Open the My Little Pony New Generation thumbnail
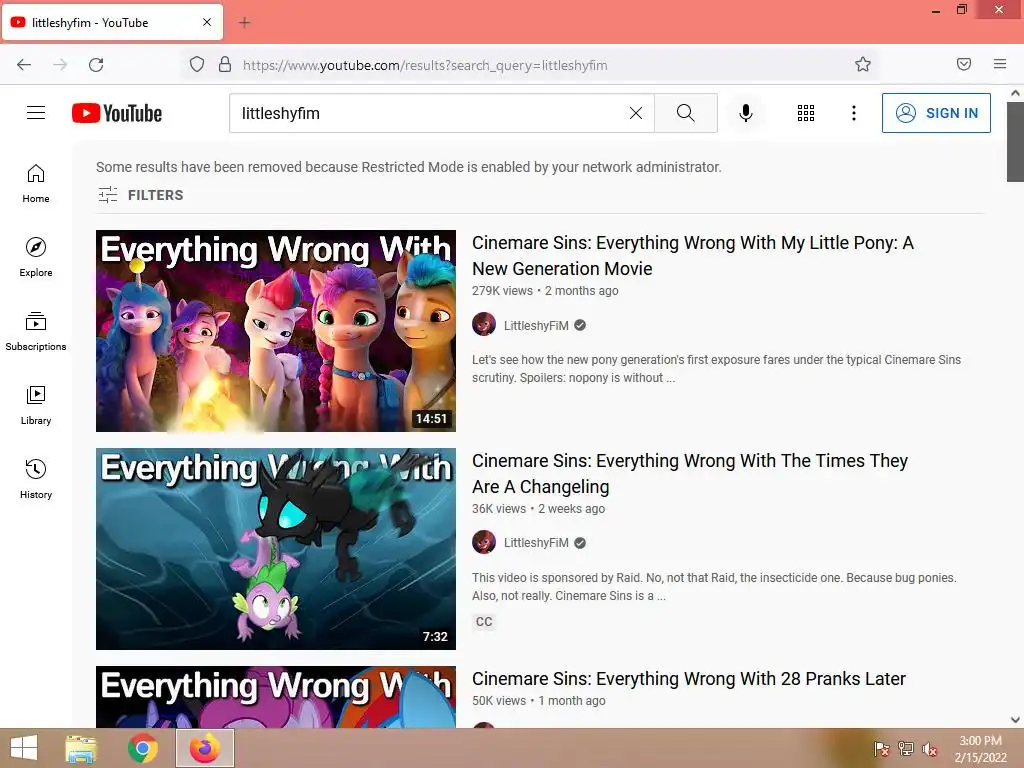Viewport: 1024px width, 768px height. tap(276, 330)
